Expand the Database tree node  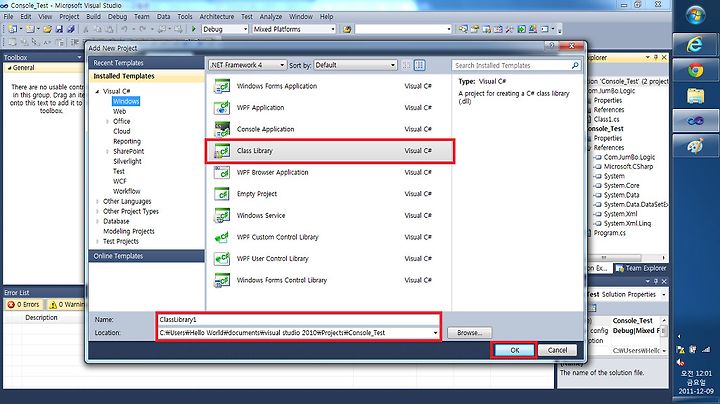click(97, 222)
